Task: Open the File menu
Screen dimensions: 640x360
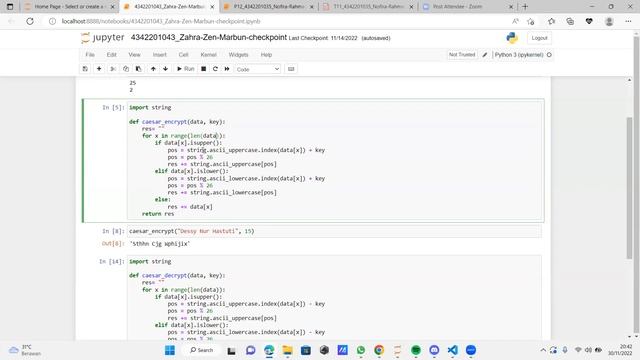Action: 90,55
